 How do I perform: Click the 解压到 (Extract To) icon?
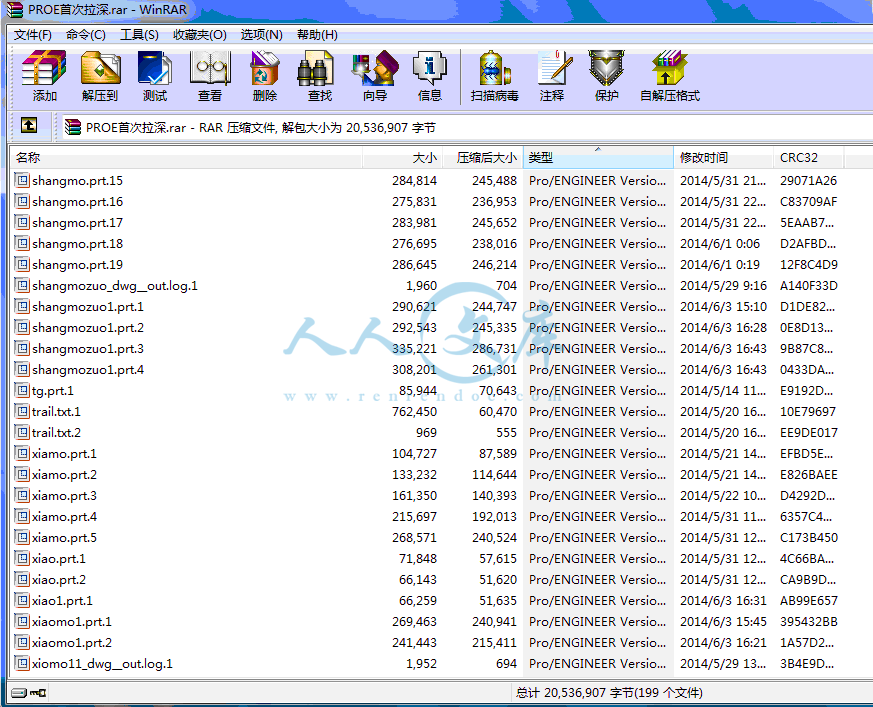pyautogui.click(x=100, y=75)
